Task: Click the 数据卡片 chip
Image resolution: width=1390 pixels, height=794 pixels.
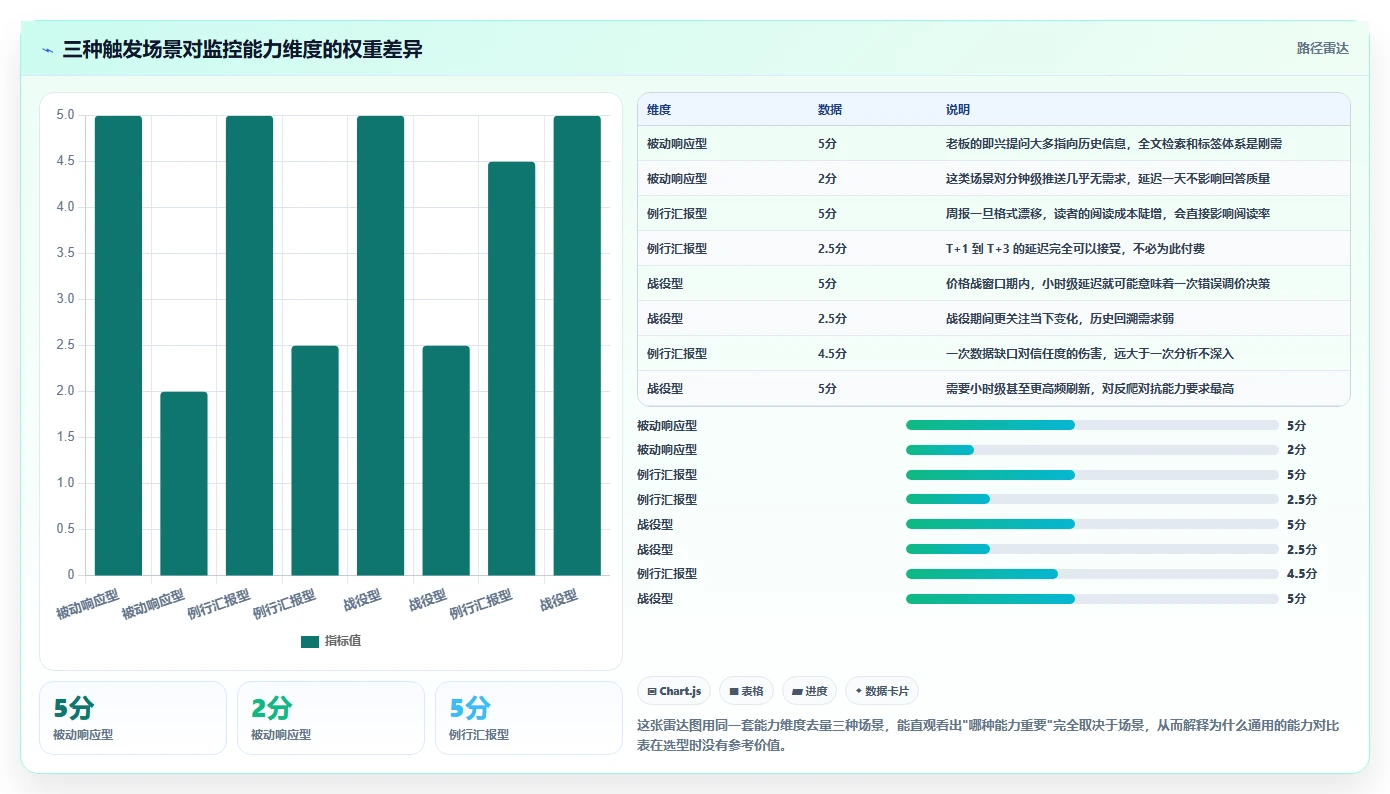Action: (x=882, y=691)
